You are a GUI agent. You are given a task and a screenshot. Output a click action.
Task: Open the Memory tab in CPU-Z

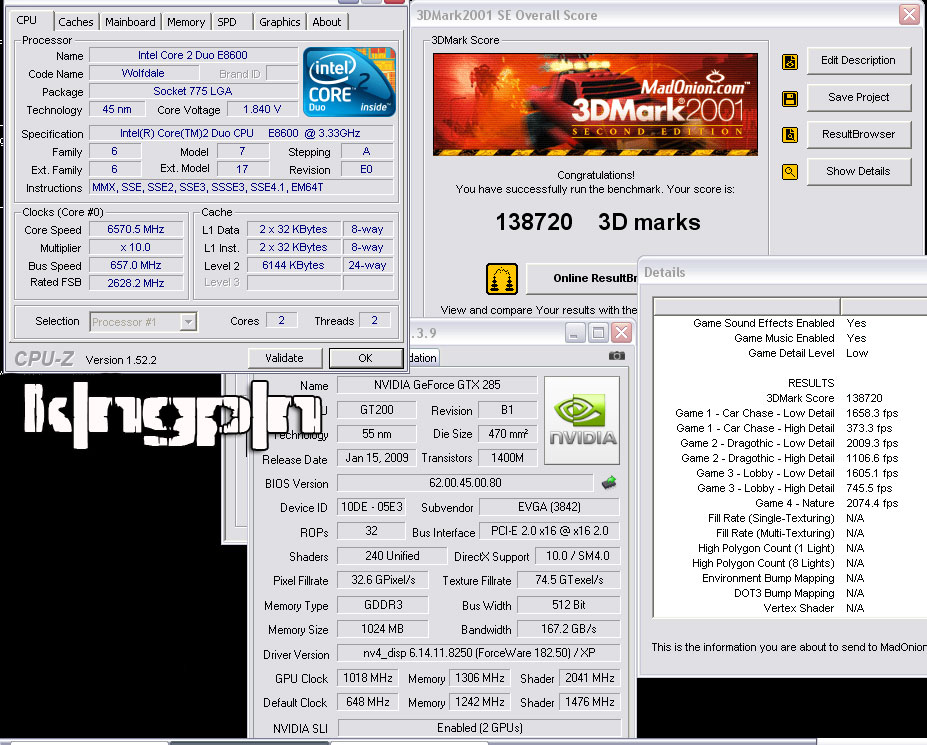tap(186, 22)
